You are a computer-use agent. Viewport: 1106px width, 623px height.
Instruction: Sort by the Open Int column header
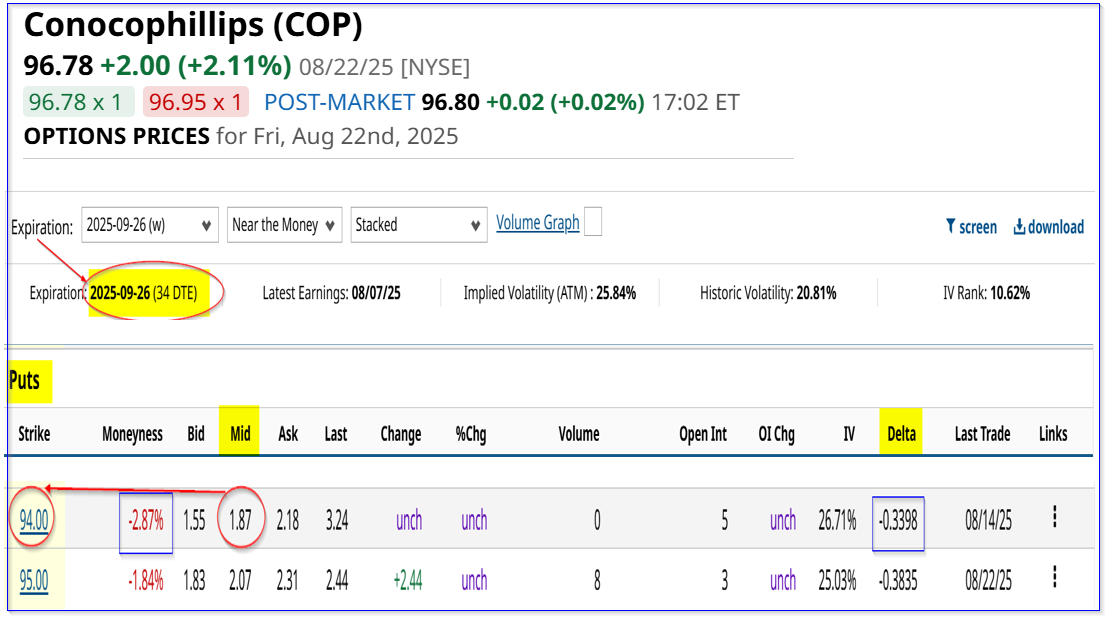[x=703, y=434]
